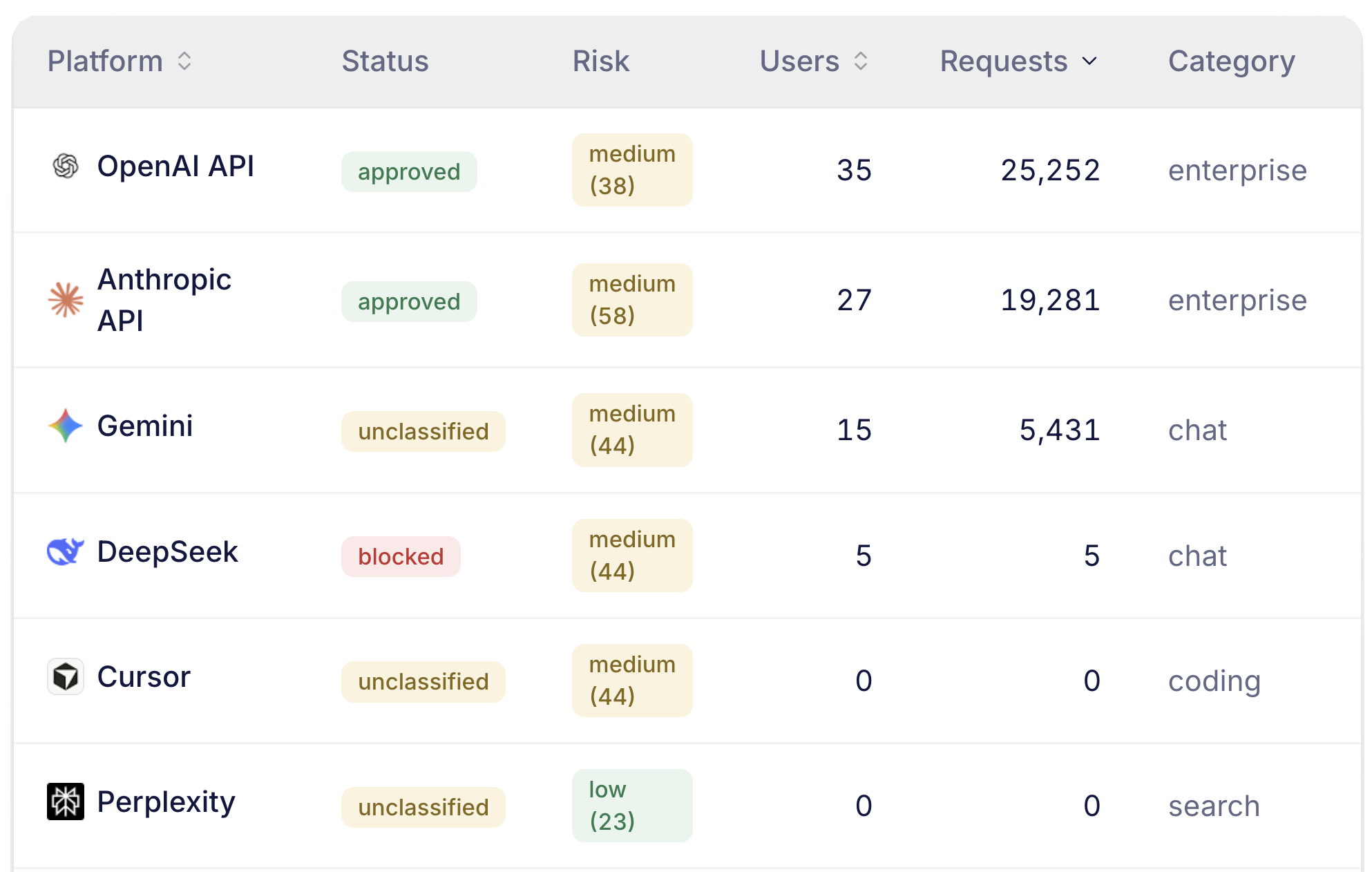Image resolution: width=1372 pixels, height=872 pixels.
Task: Click the medium (38) risk badge
Action: click(x=632, y=170)
